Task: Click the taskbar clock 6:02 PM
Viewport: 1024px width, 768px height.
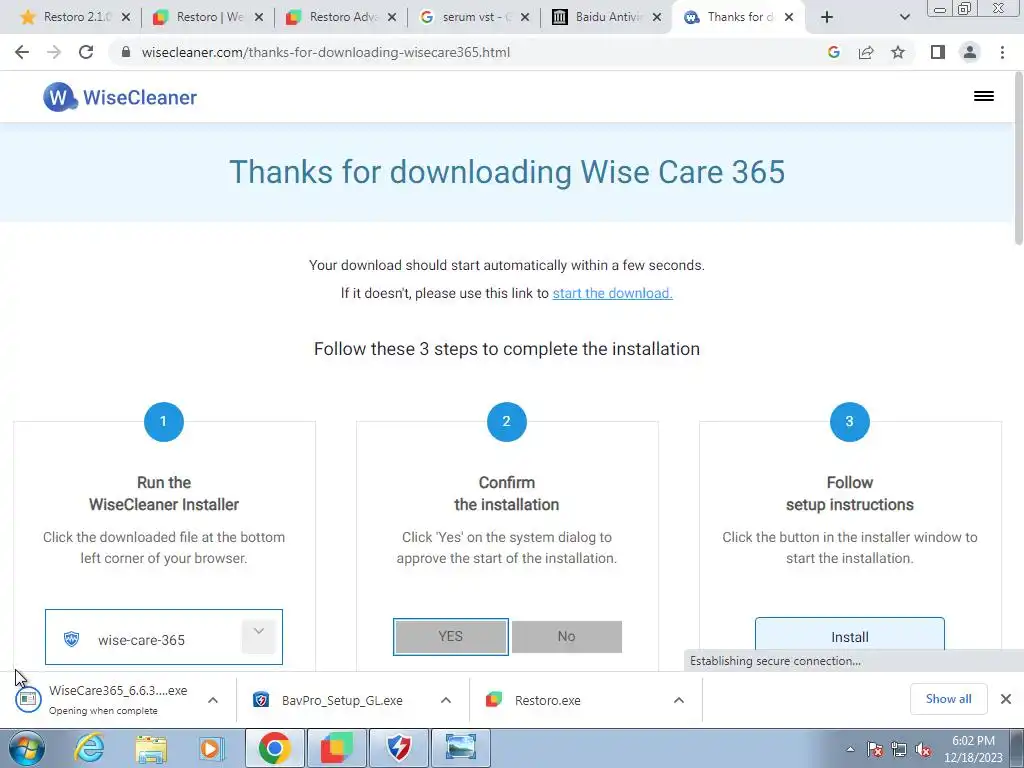Action: [x=973, y=749]
